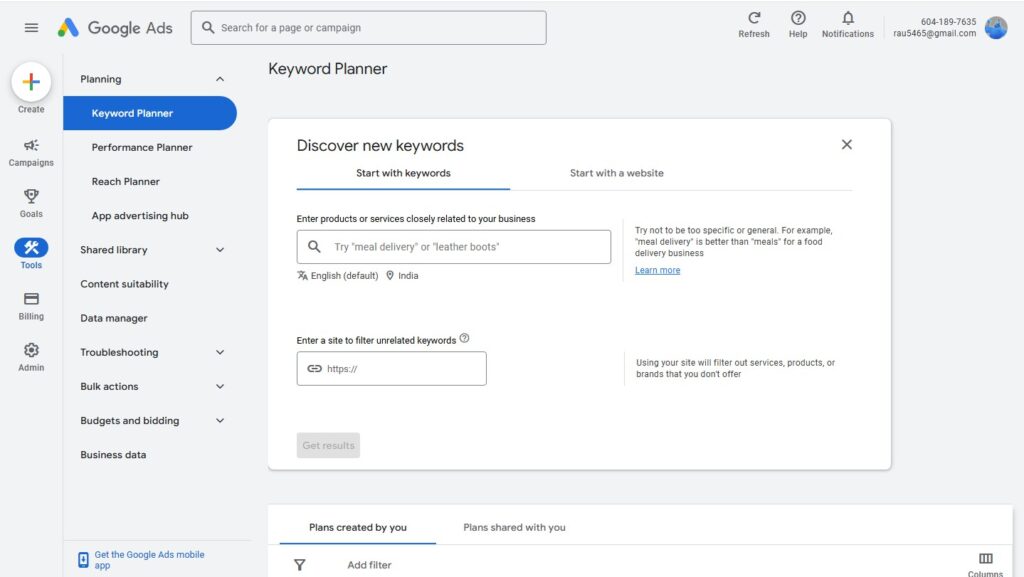Click the help icon beside site filter label
The image size is (1024, 577).
(464, 338)
